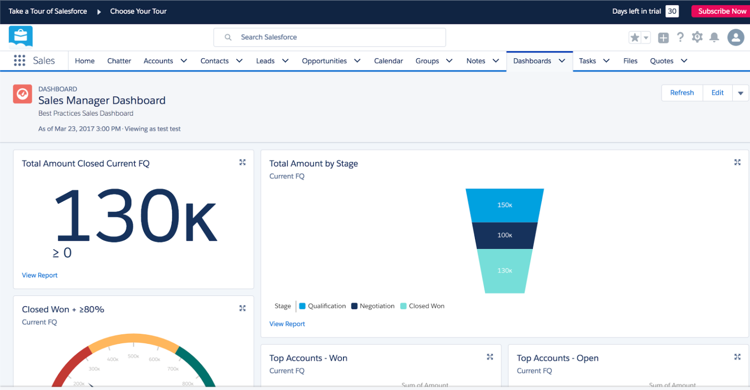This screenshot has width=750, height=390.
Task: Click the 150k funnel segment
Action: 505,205
